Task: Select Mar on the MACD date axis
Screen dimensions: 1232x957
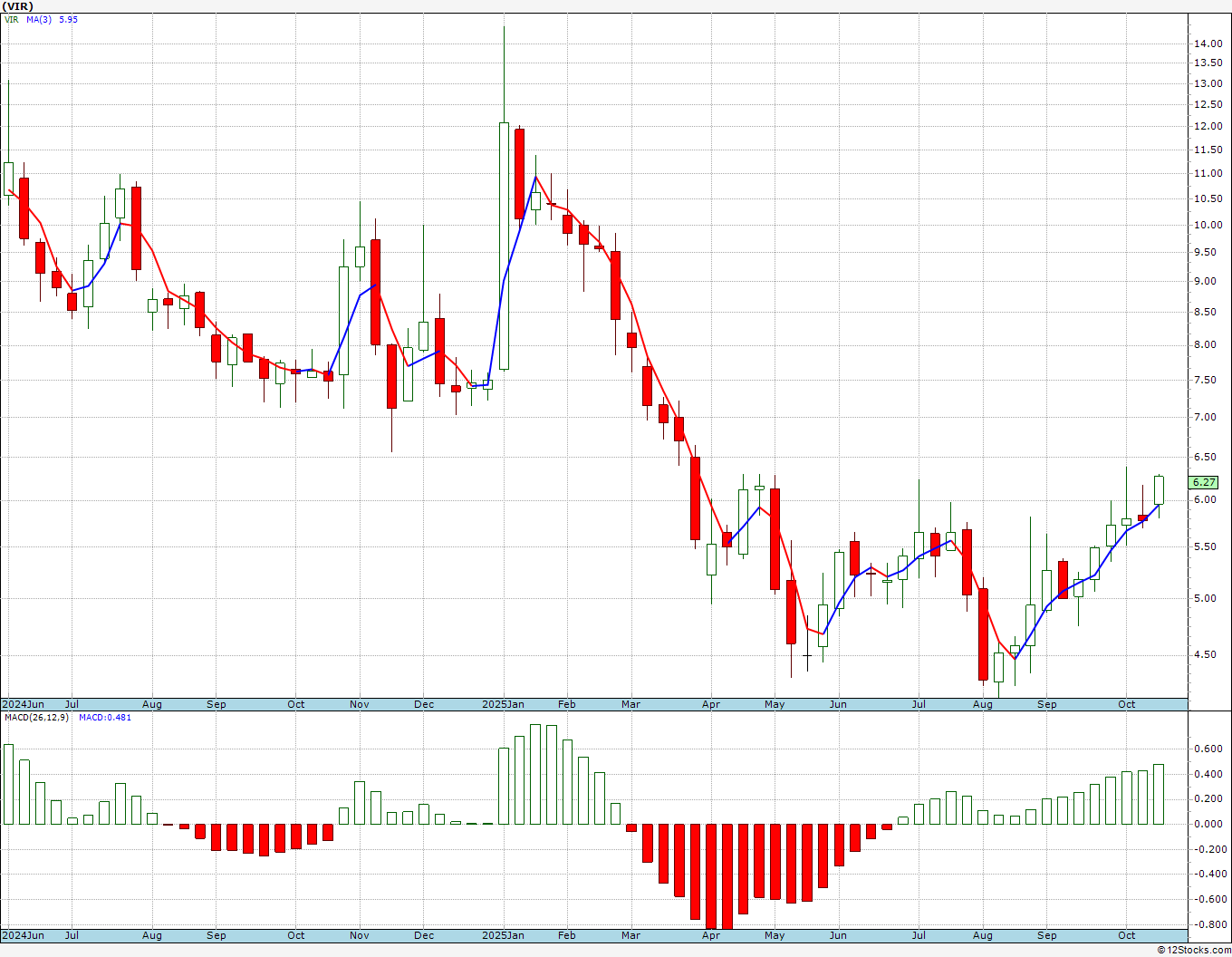Action: click(x=630, y=935)
